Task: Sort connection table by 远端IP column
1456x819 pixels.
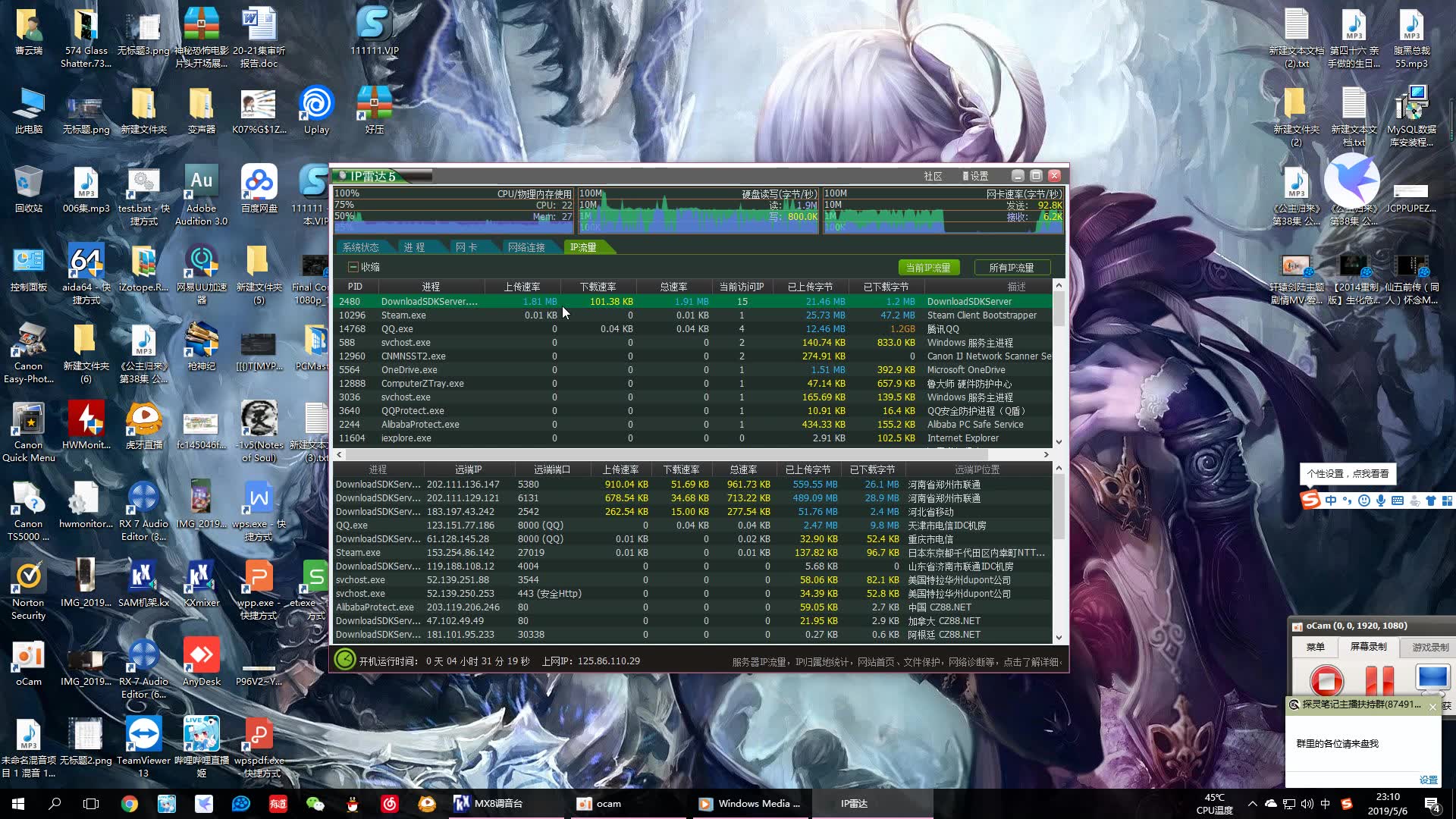Action: [469, 469]
